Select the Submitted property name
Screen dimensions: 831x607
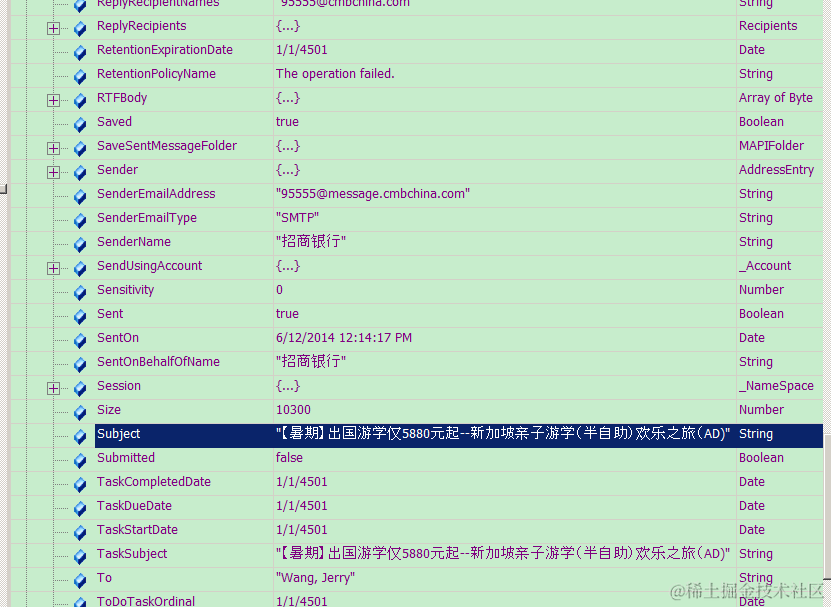pyautogui.click(x=126, y=458)
